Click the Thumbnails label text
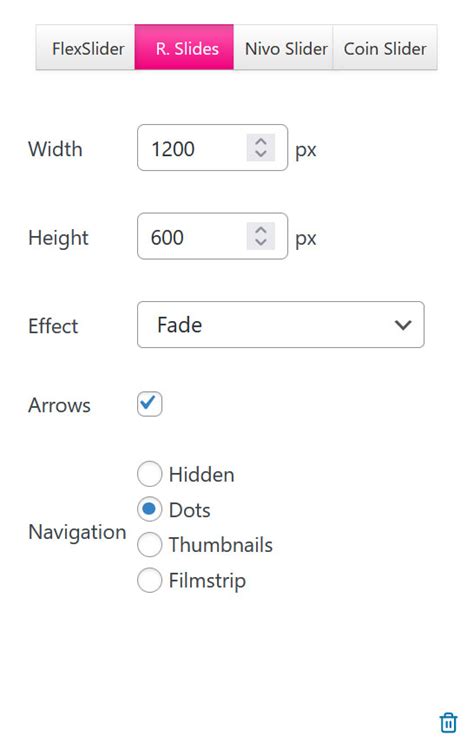Screen dimensions: 474x742 coord(221,545)
